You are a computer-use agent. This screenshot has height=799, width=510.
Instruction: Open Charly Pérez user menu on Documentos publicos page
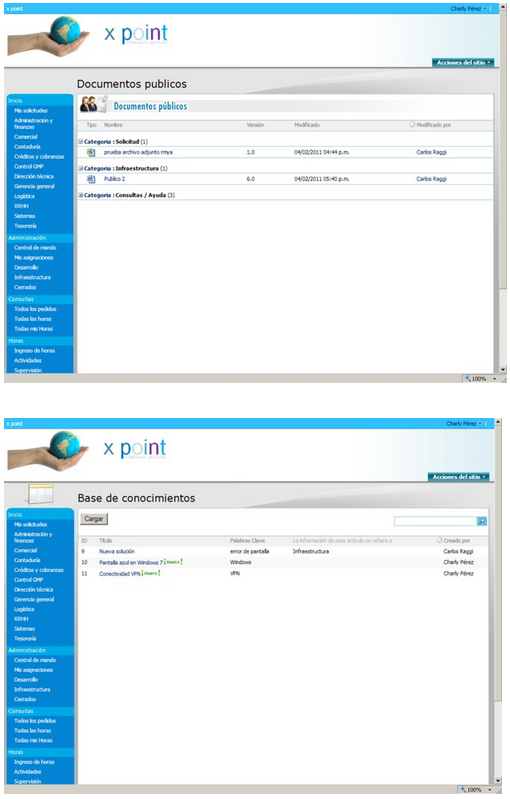point(468,9)
